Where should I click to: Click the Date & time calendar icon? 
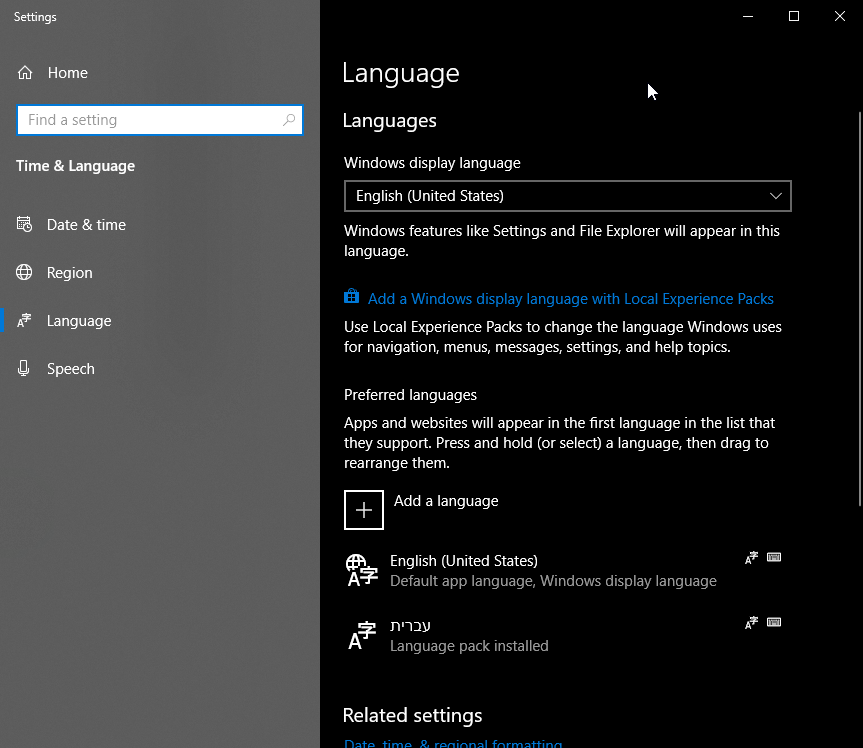click(x=24, y=224)
